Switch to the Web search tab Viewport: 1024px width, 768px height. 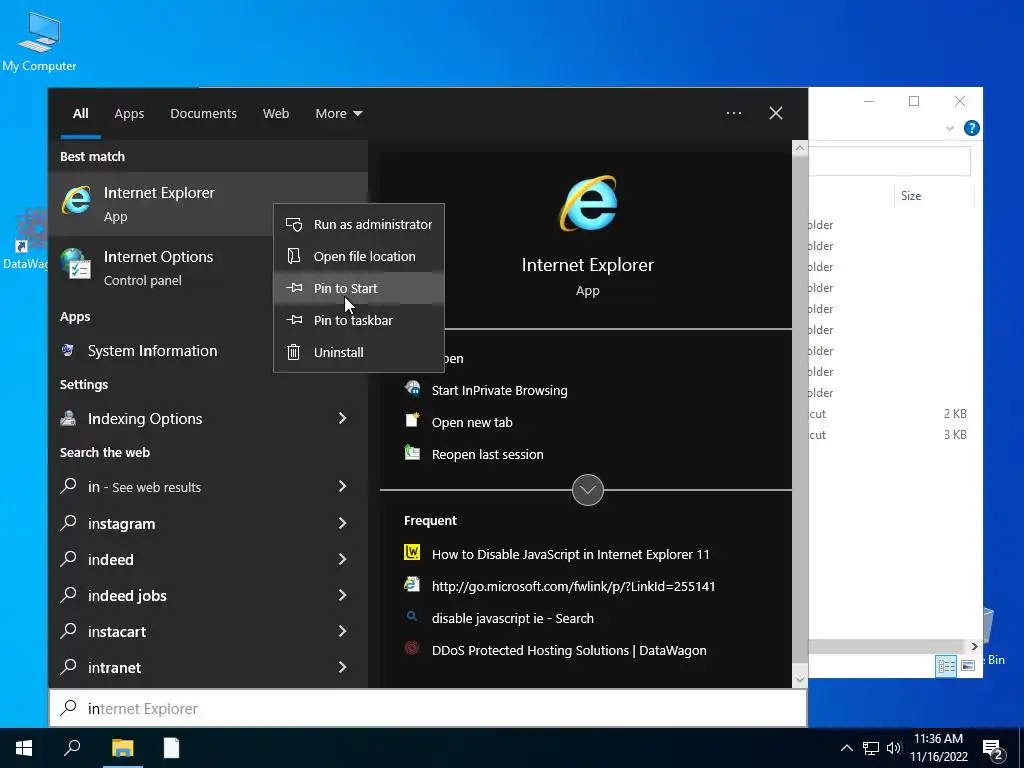click(276, 114)
